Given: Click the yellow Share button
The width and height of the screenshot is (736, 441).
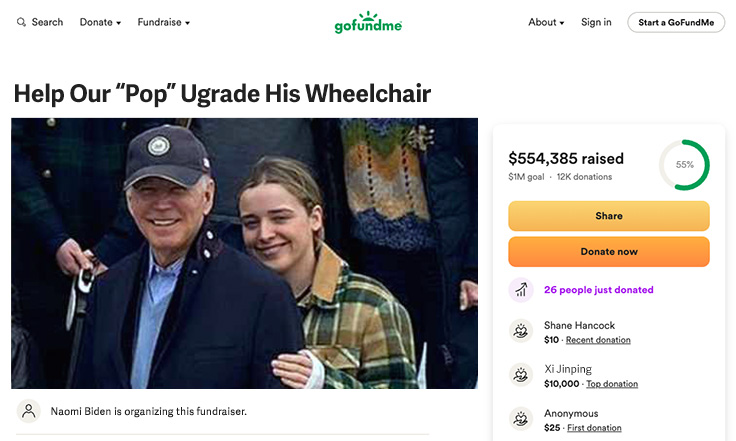Looking at the screenshot, I should pos(608,216).
